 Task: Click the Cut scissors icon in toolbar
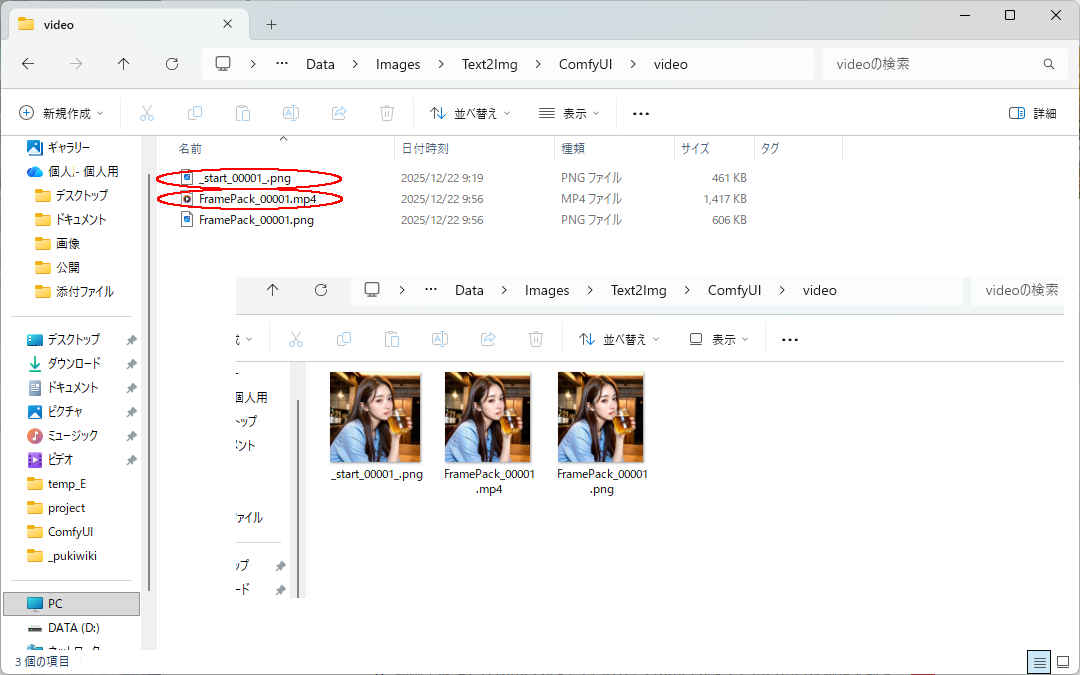click(147, 113)
